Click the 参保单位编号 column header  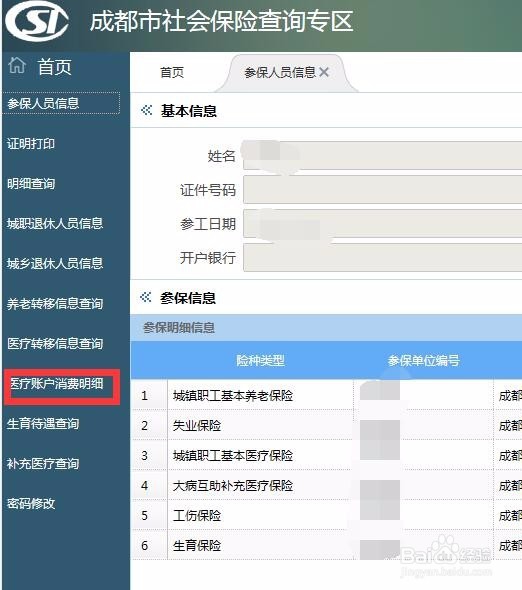[424, 360]
